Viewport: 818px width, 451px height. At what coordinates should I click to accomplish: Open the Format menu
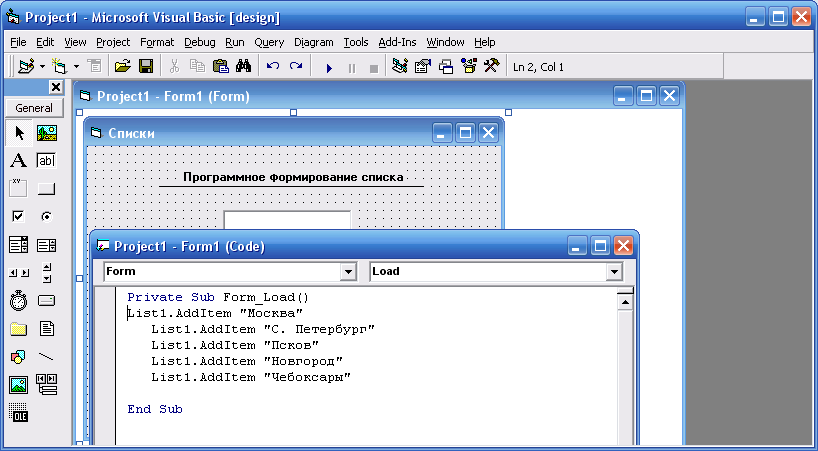(157, 42)
